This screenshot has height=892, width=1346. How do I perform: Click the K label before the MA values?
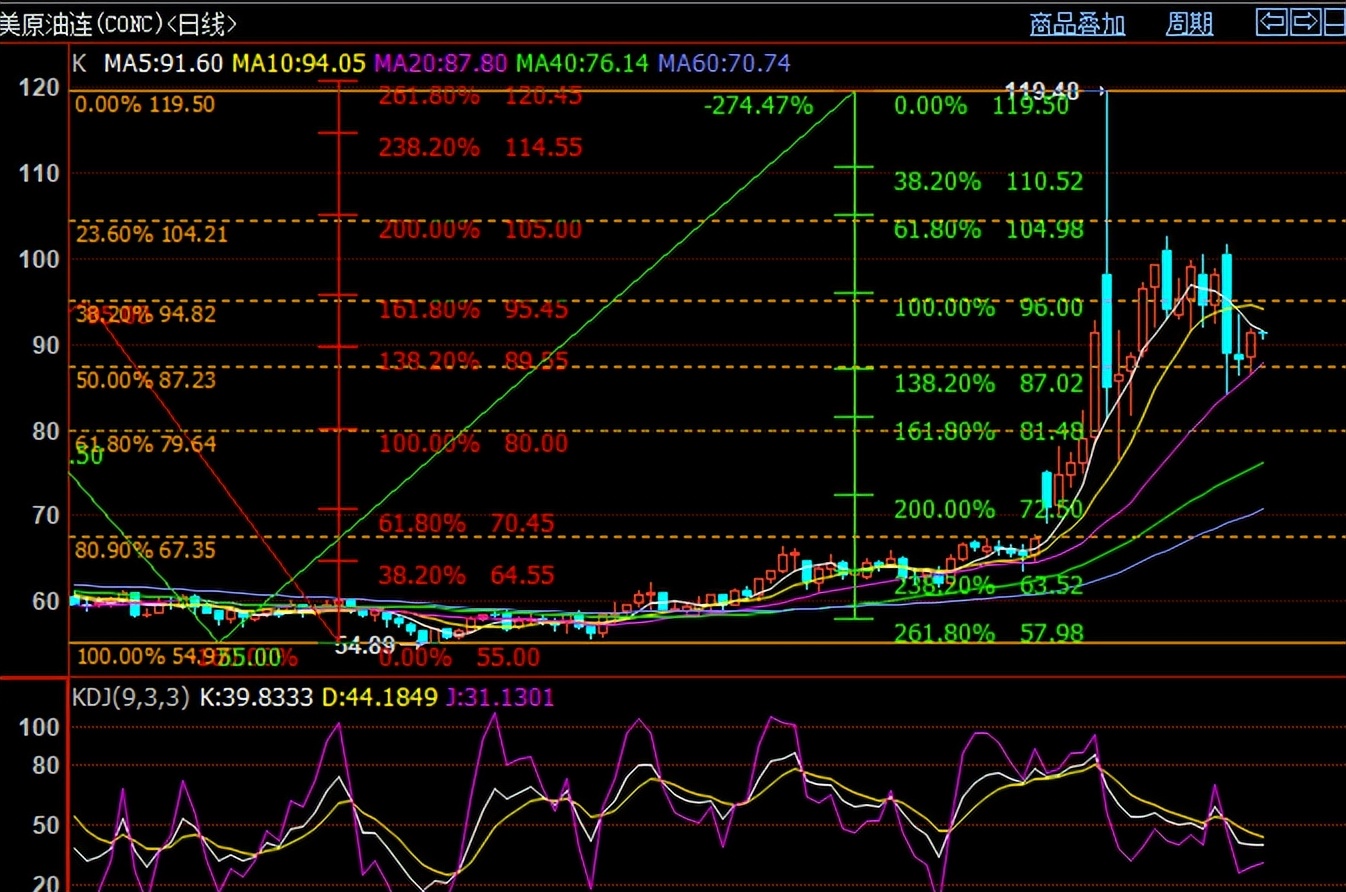coord(80,63)
